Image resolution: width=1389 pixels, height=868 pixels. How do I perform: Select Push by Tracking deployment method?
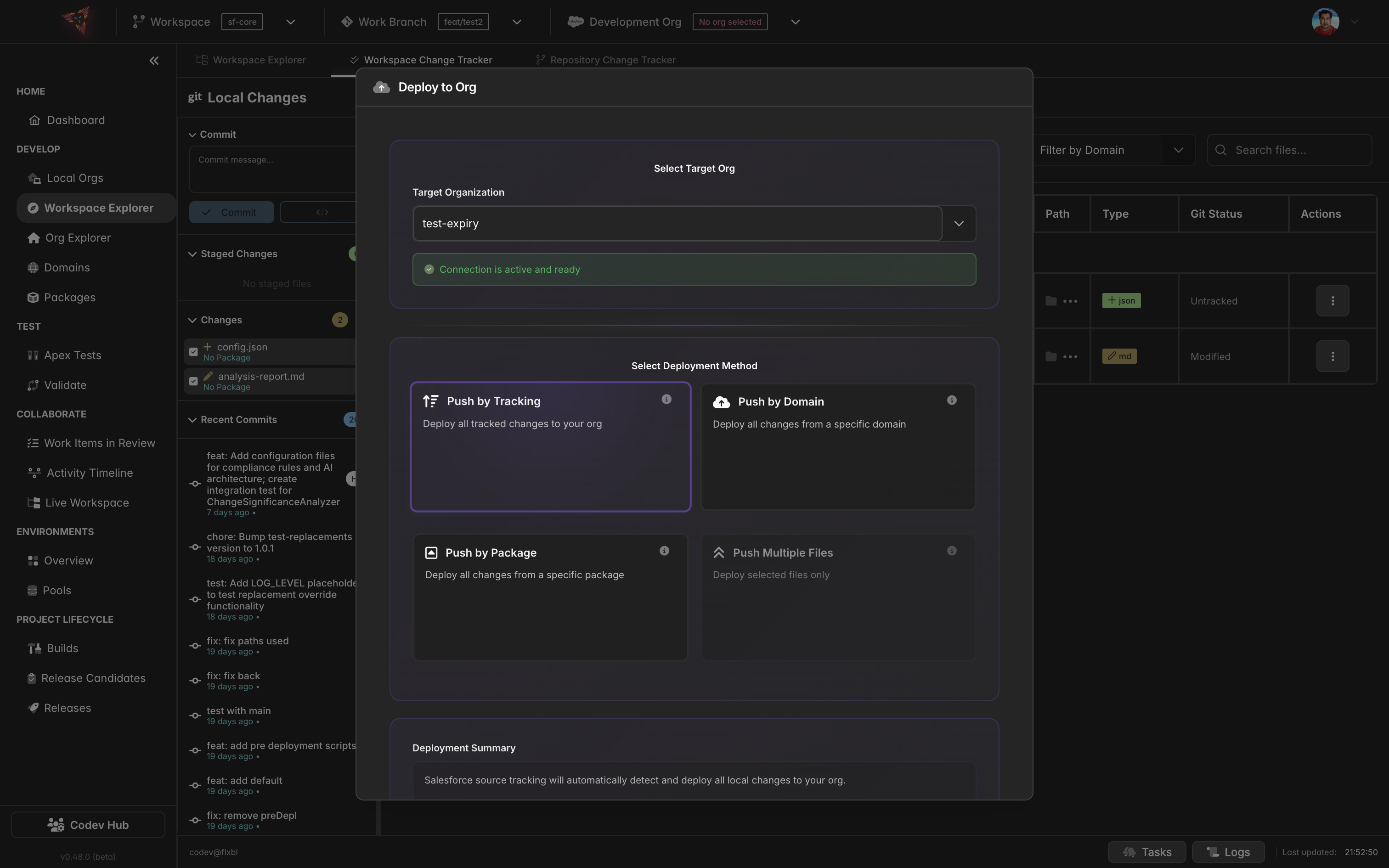coord(550,446)
